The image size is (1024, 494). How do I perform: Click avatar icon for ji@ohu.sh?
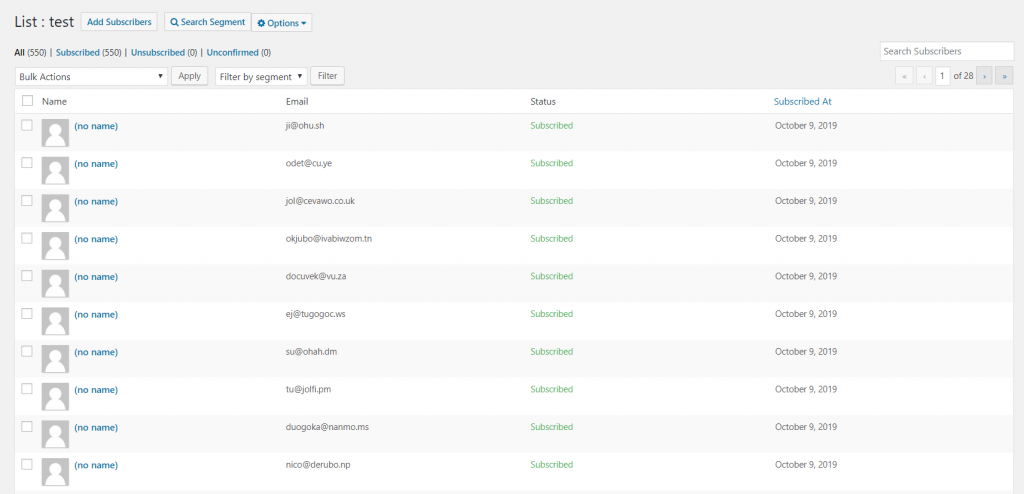(x=55, y=133)
